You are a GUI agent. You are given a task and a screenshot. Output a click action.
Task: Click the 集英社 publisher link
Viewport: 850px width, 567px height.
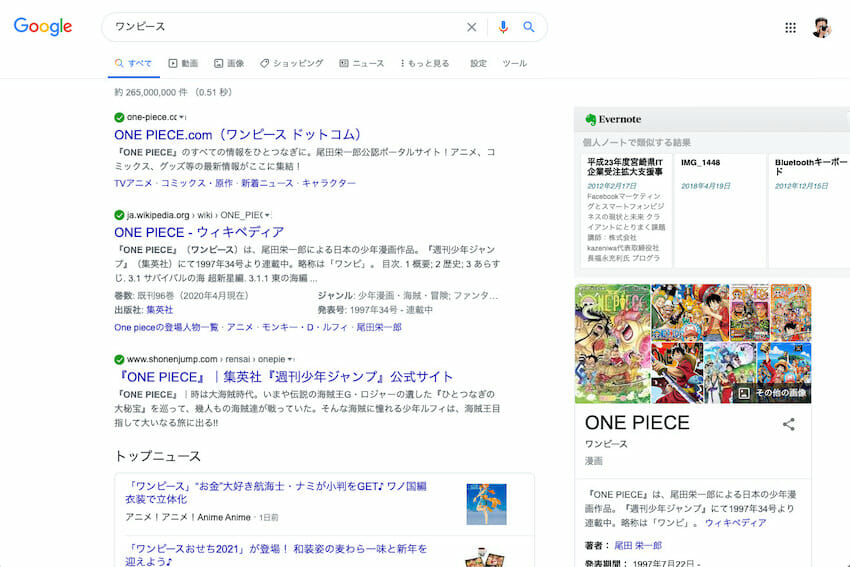(x=159, y=310)
